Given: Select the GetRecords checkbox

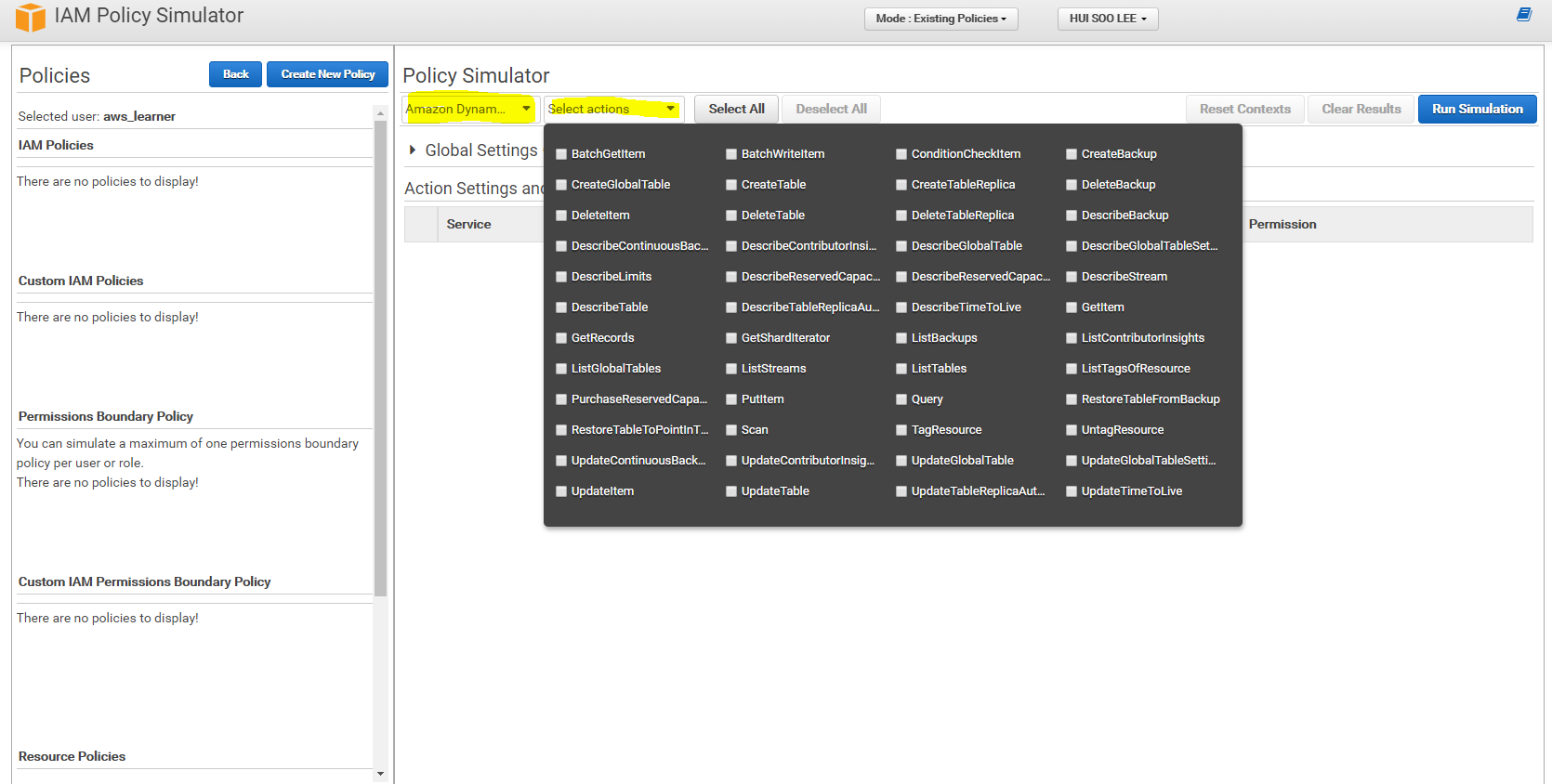Looking at the screenshot, I should click(x=561, y=338).
